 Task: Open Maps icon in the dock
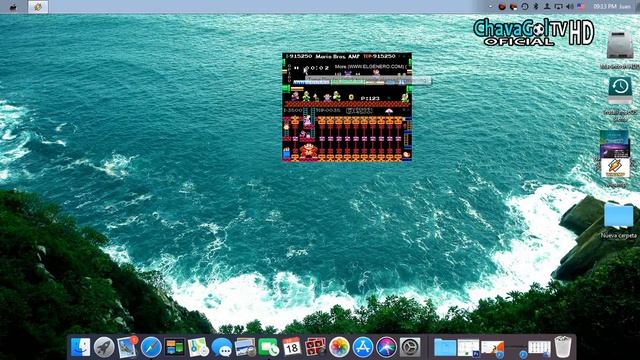(198, 347)
